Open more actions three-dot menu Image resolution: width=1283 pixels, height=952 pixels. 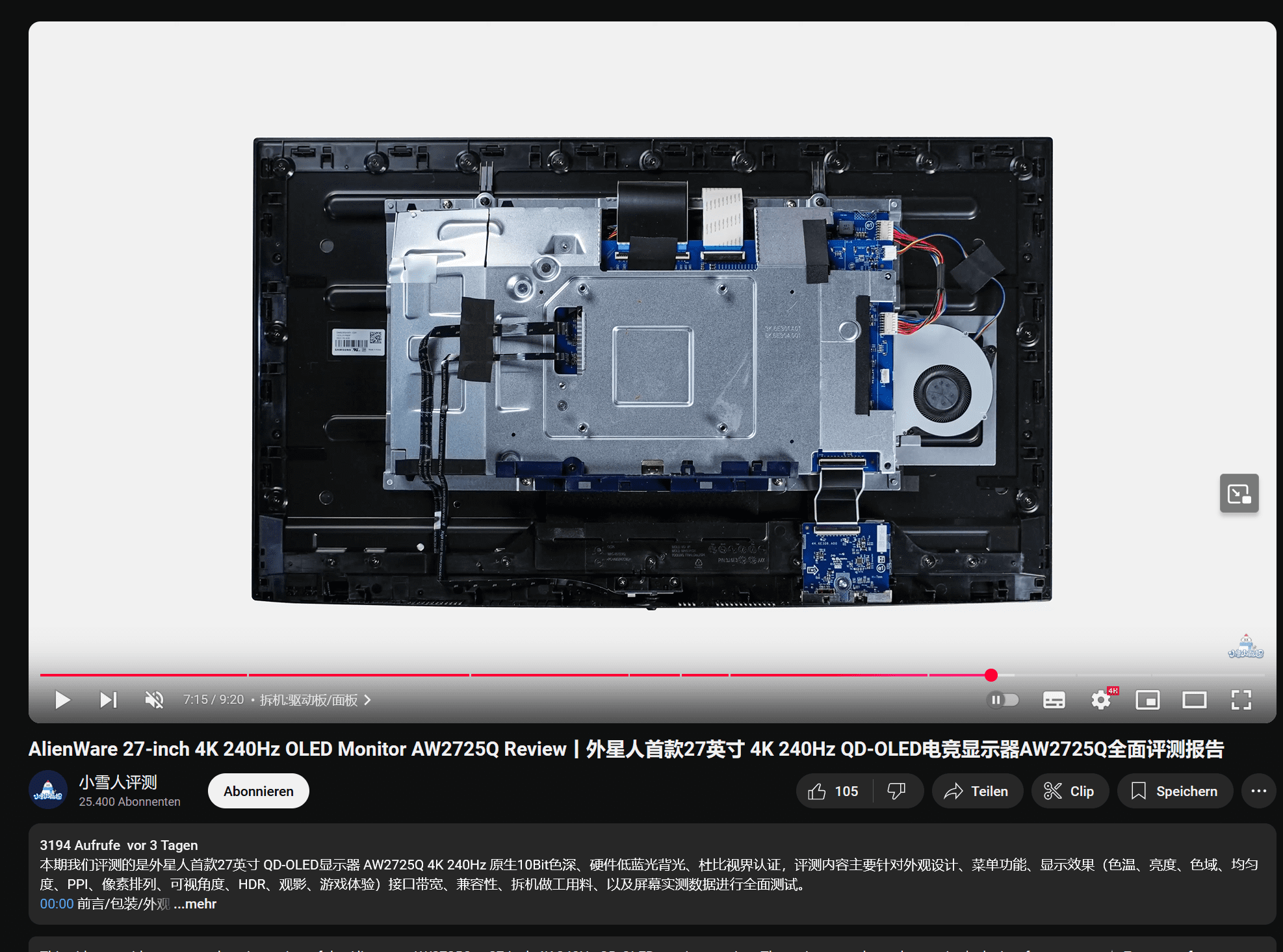1259,791
